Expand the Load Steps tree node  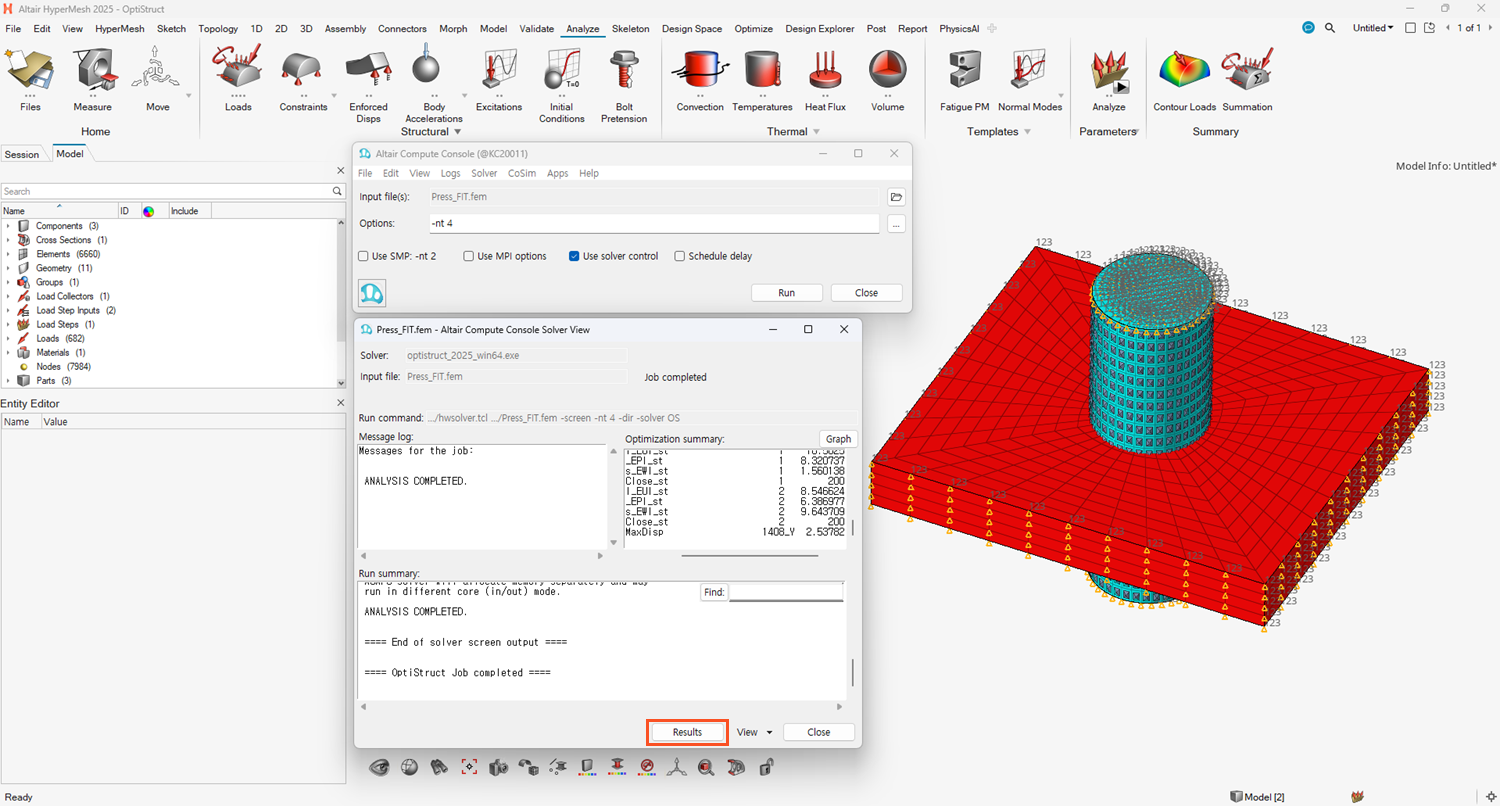coord(8,324)
